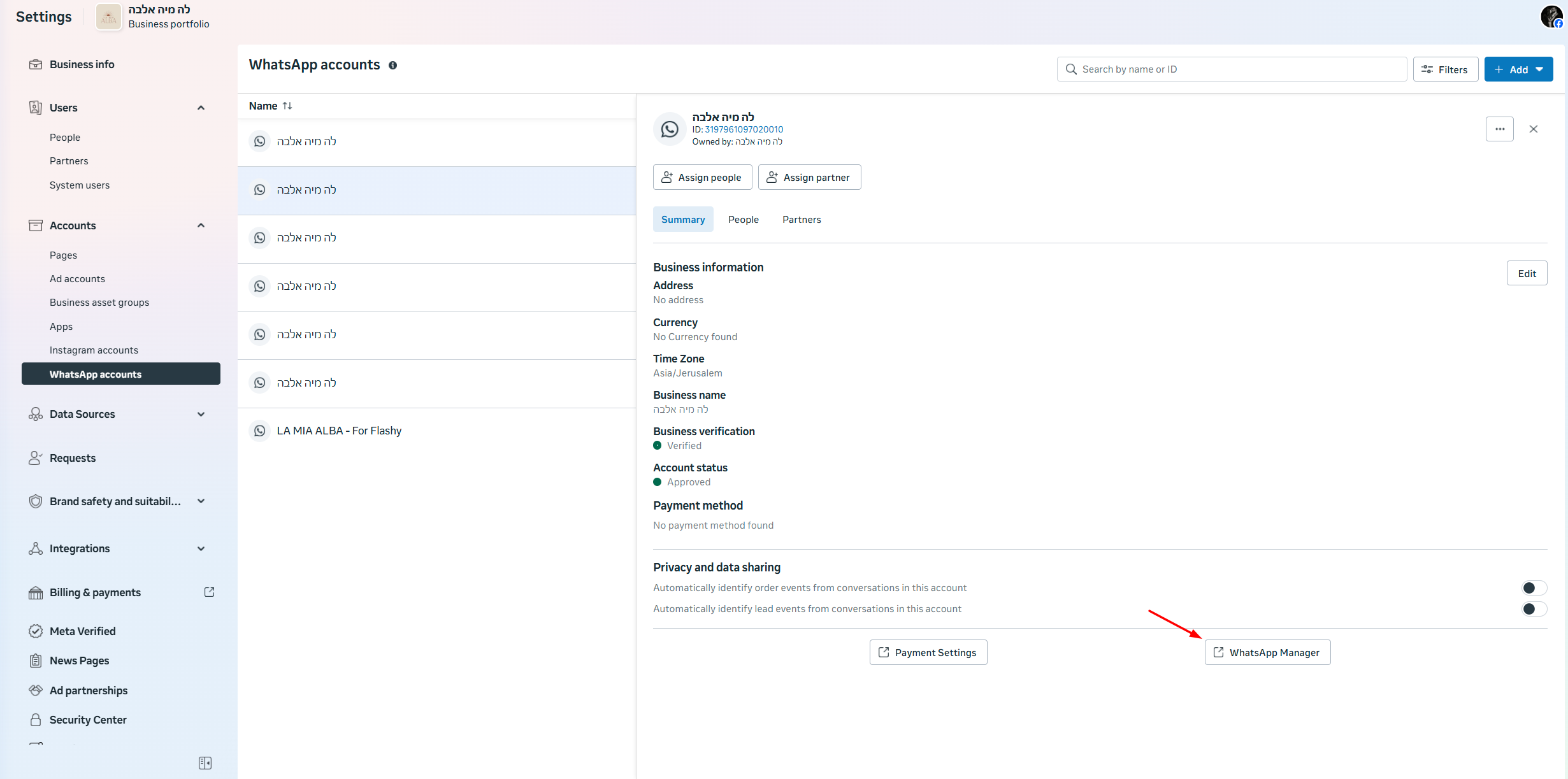Collapse the Users section

point(201,108)
